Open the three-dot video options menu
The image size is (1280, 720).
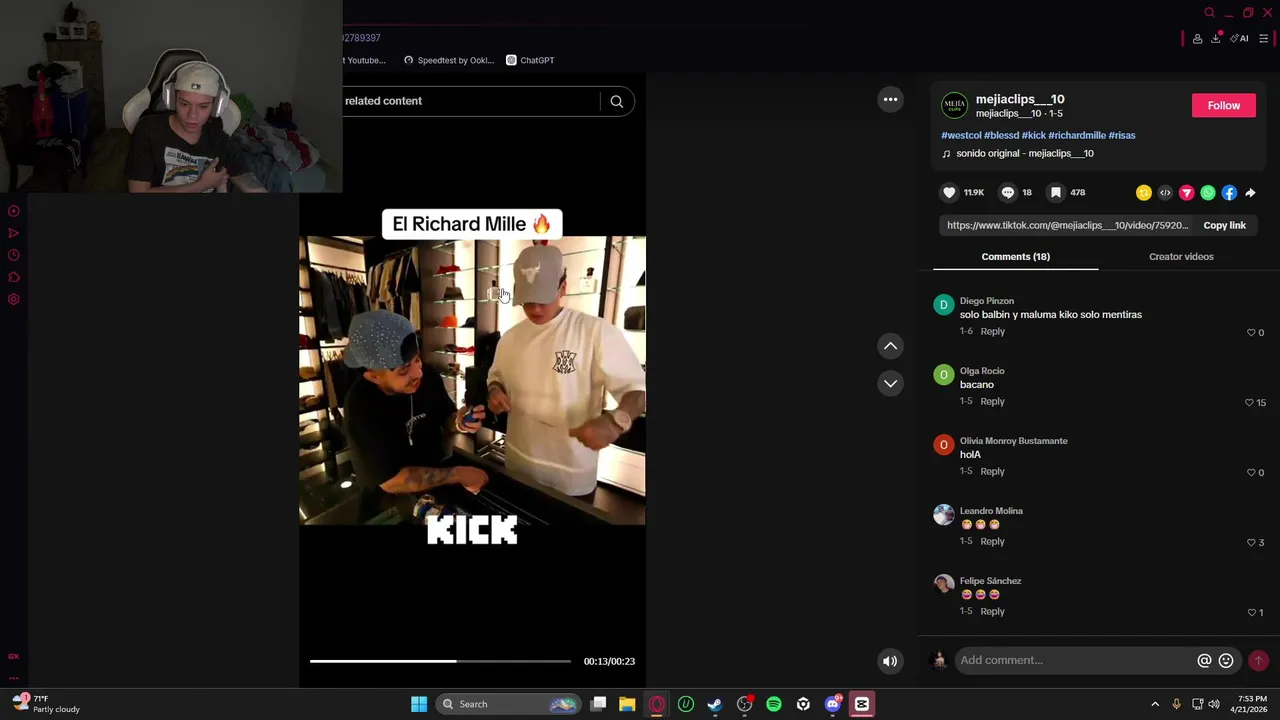coord(890,99)
